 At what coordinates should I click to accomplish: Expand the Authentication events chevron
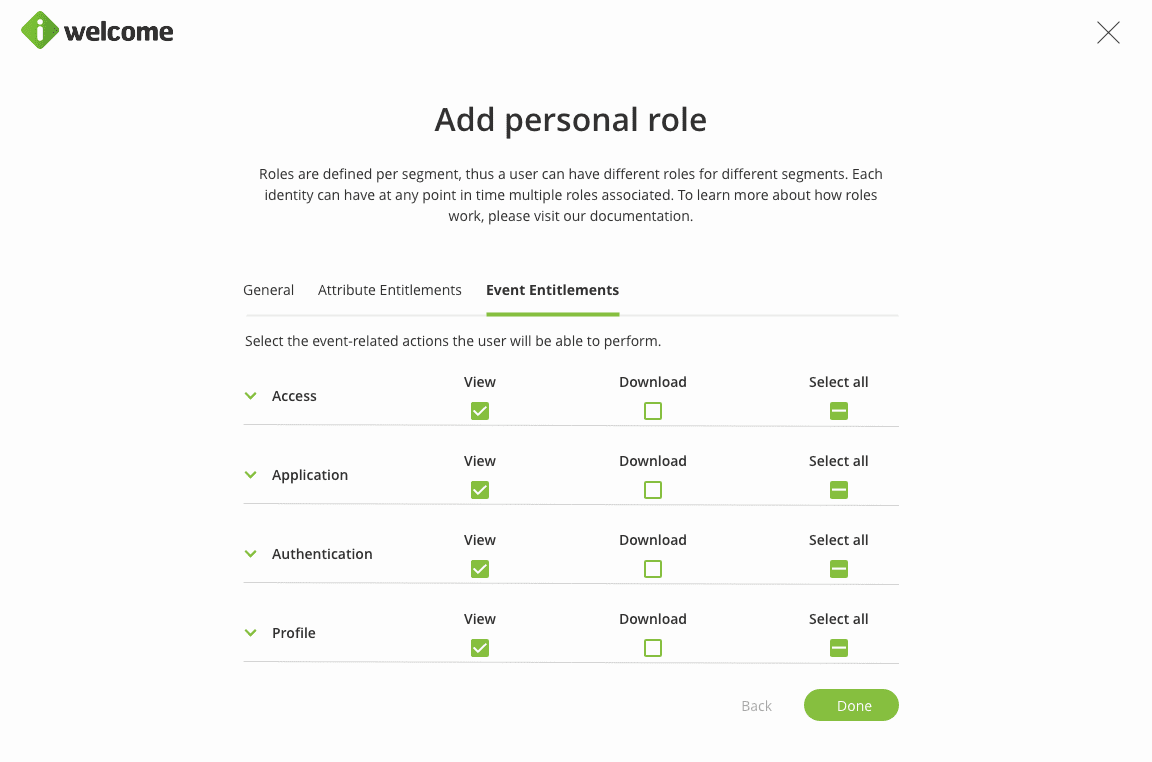point(251,554)
